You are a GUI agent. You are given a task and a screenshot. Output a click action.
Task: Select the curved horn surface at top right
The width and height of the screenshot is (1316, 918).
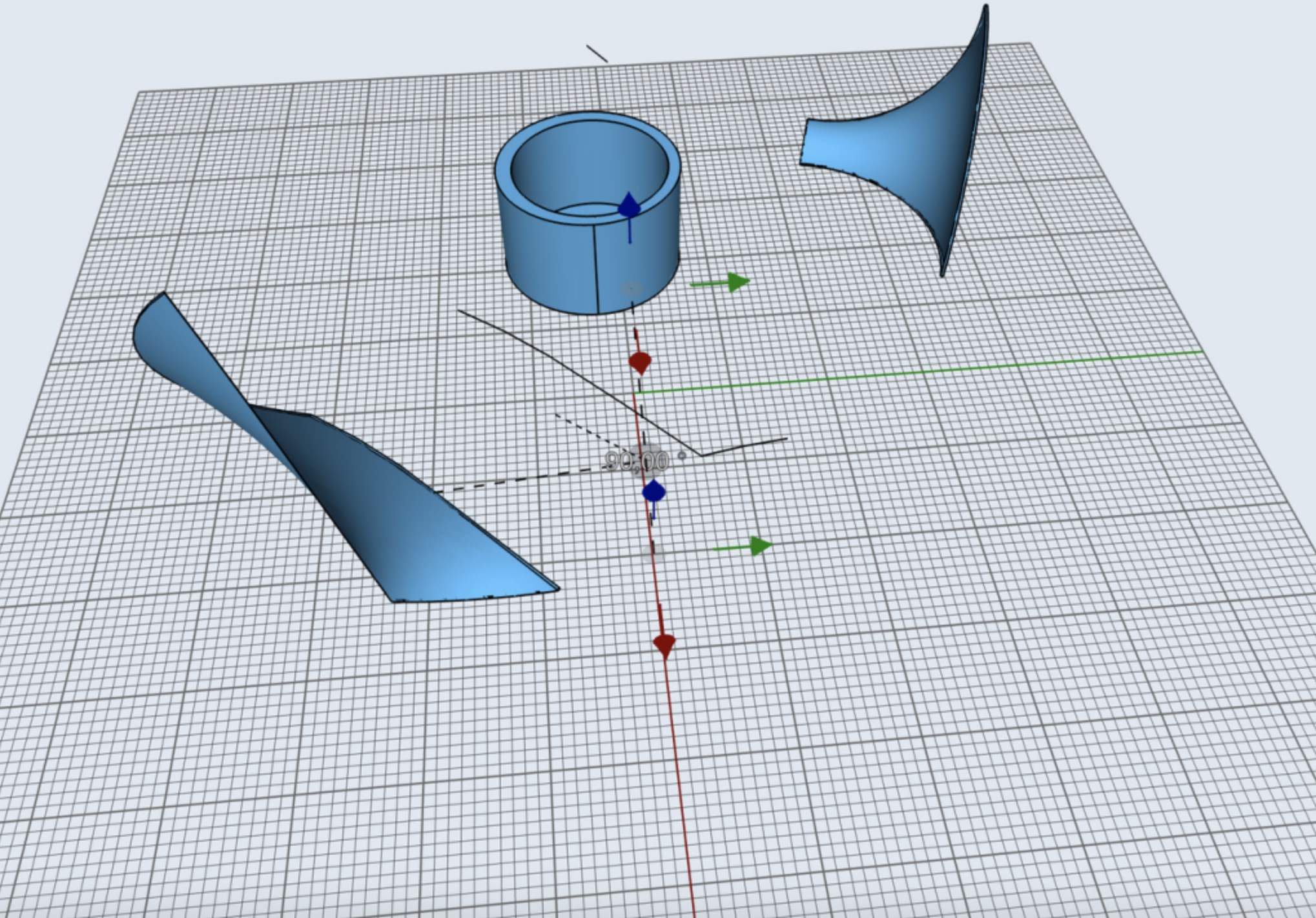[930, 148]
